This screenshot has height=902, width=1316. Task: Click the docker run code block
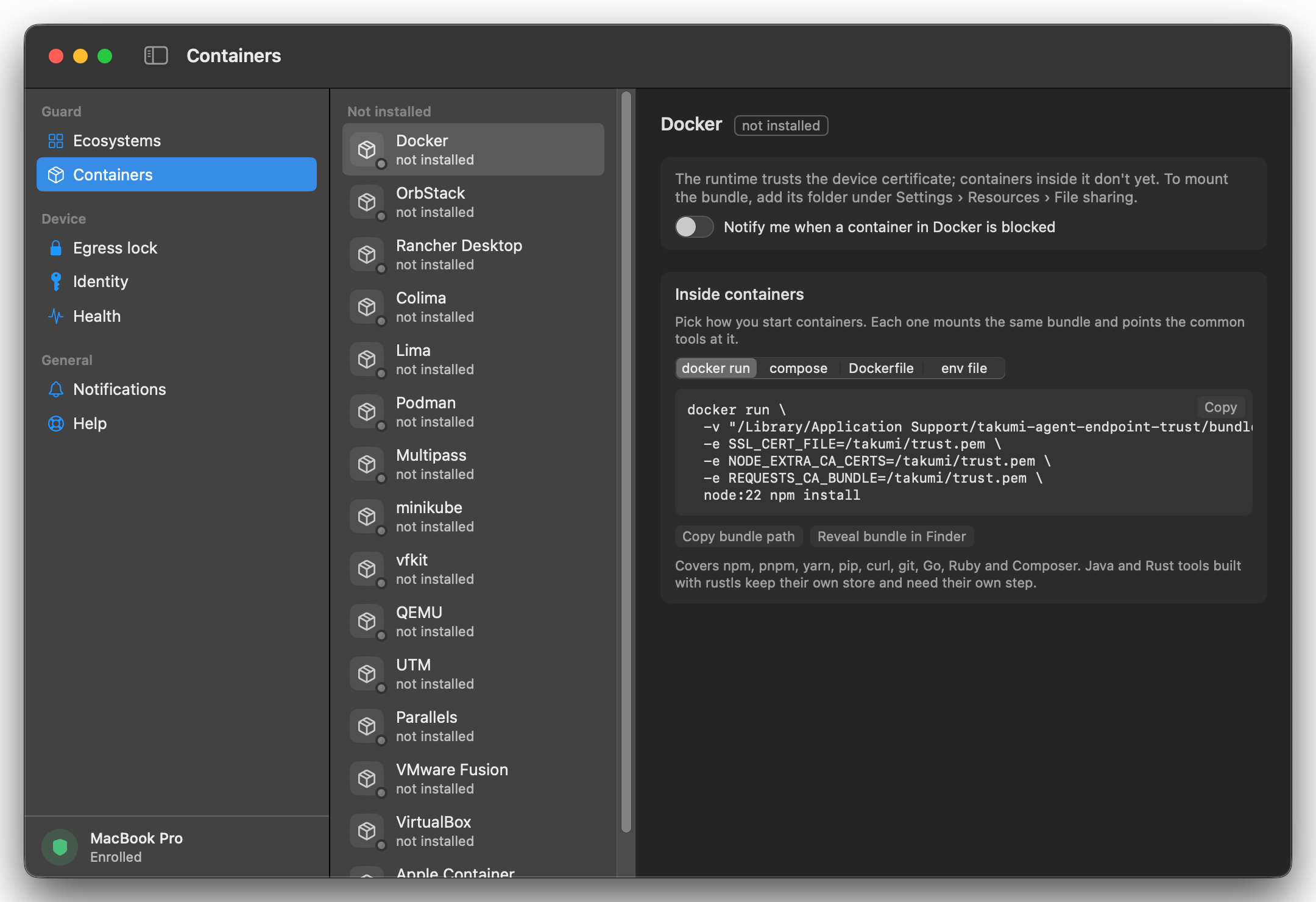click(x=963, y=452)
